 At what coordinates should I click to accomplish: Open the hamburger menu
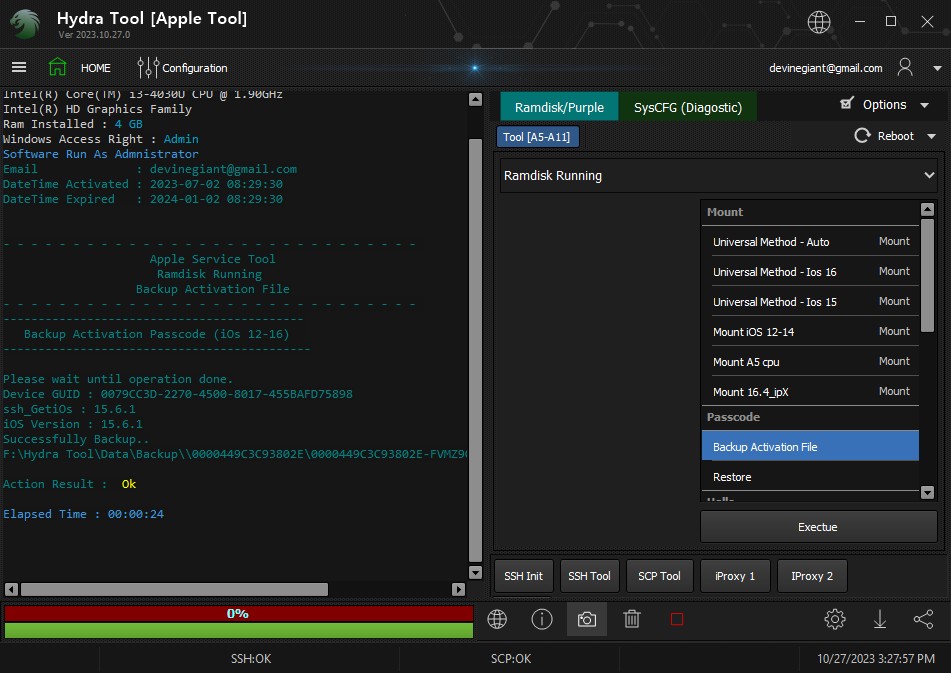[x=19, y=67]
